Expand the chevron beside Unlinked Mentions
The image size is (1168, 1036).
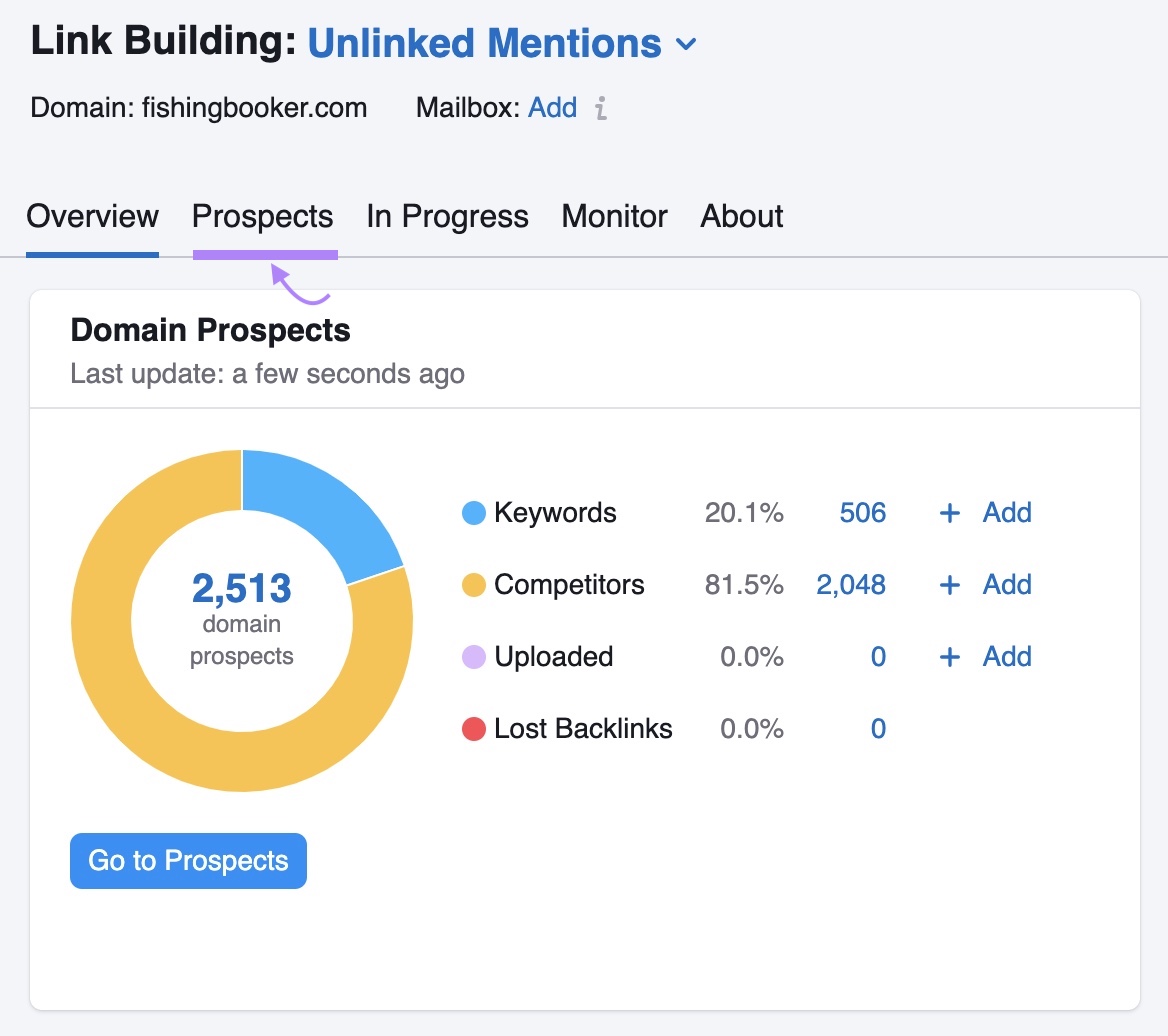[686, 45]
